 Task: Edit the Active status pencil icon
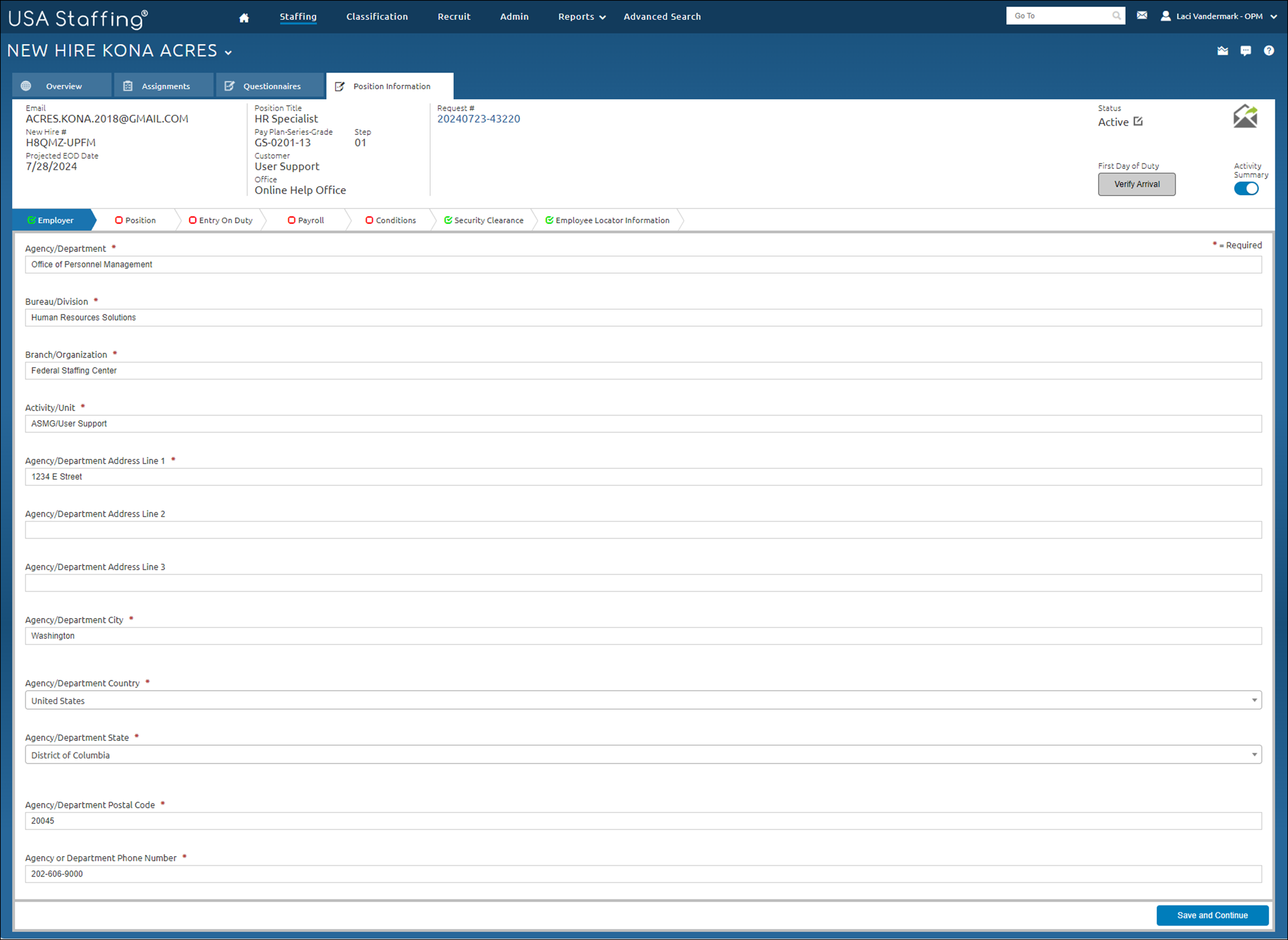(x=1138, y=121)
